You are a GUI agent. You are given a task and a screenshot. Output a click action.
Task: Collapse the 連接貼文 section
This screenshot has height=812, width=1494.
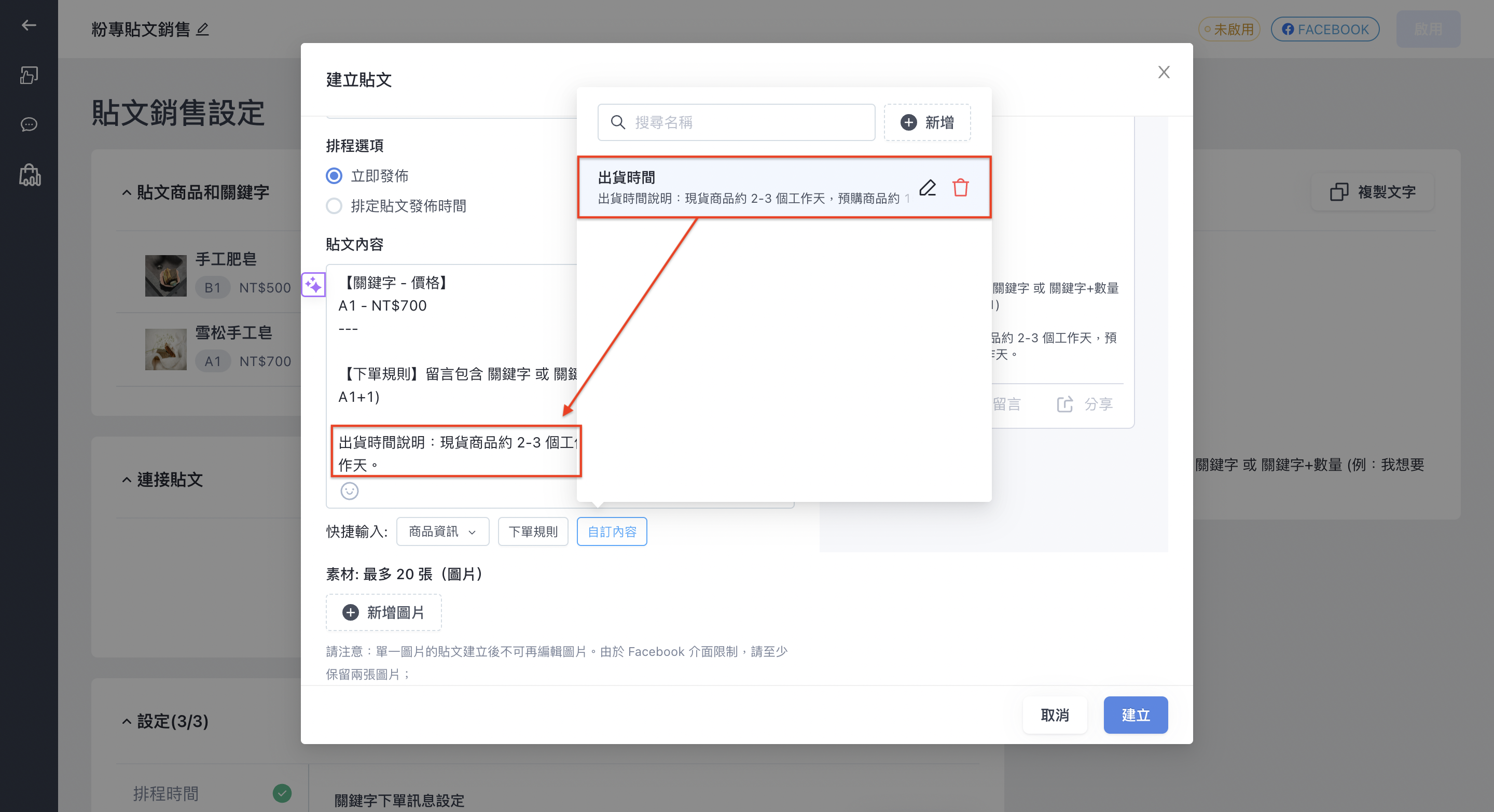(127, 479)
